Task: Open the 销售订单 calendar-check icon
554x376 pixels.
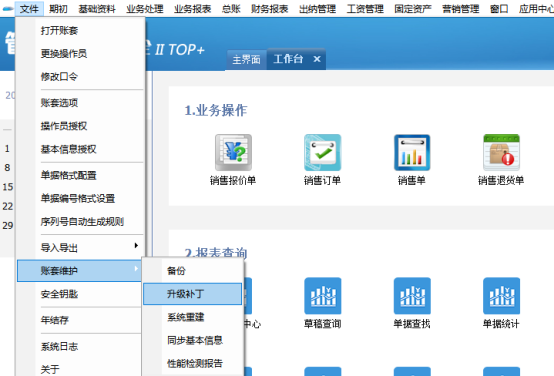Action: tap(323, 152)
